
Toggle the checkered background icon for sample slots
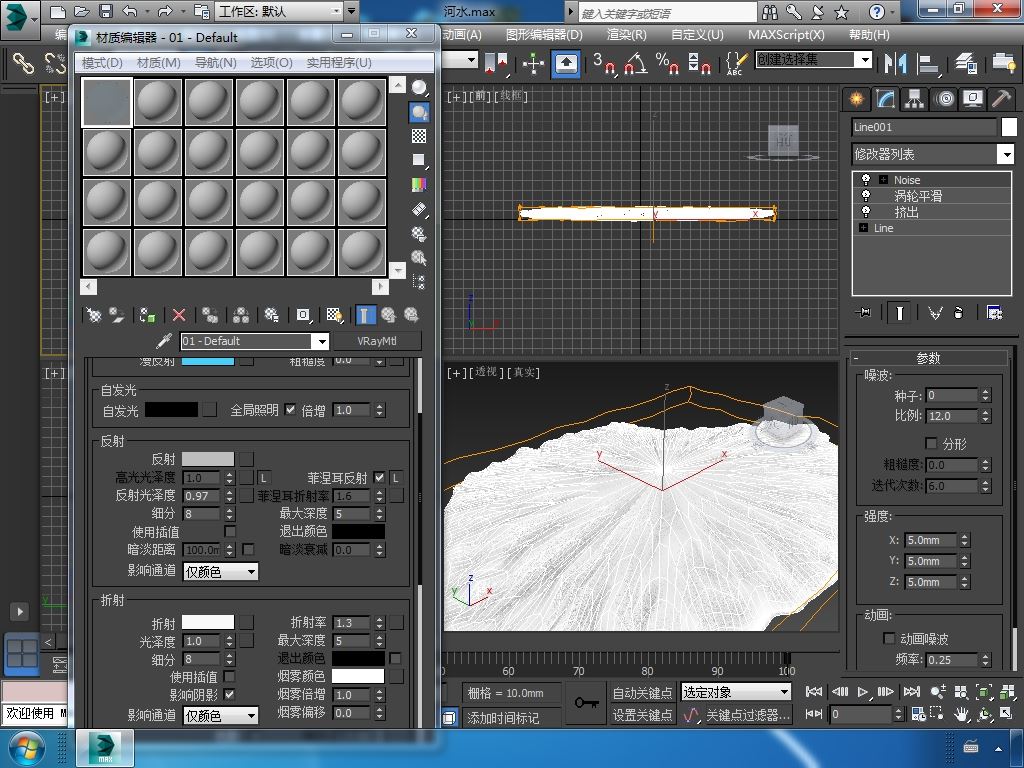(419, 136)
